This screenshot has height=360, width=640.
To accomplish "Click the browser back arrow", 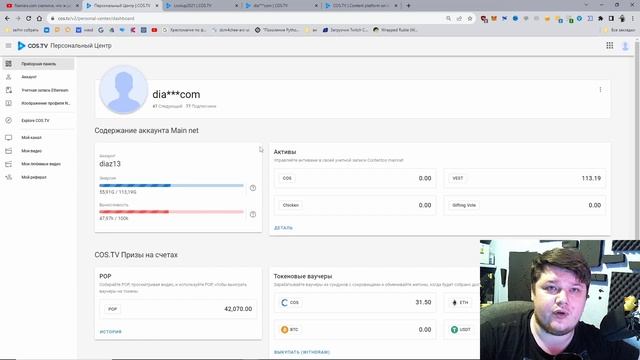I will click(x=7, y=18).
